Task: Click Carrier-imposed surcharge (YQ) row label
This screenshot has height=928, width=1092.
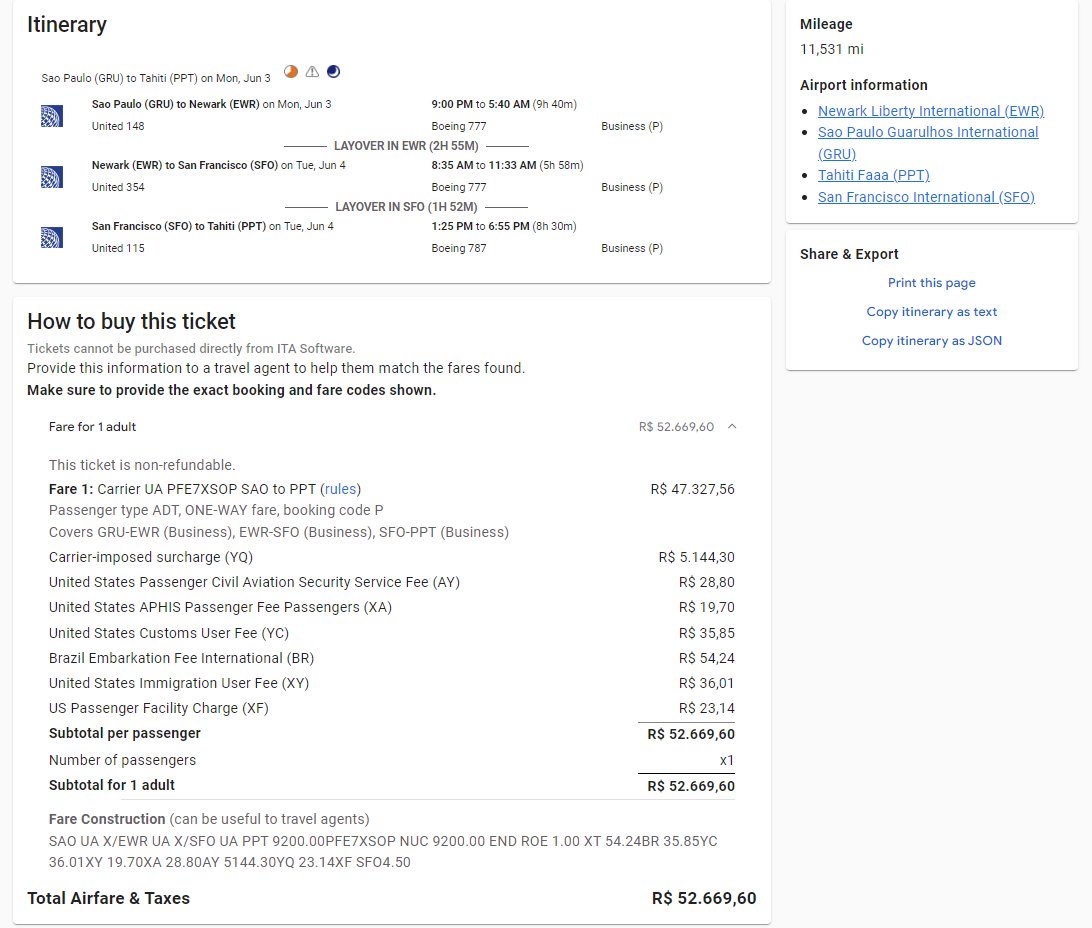Action: click(x=150, y=557)
